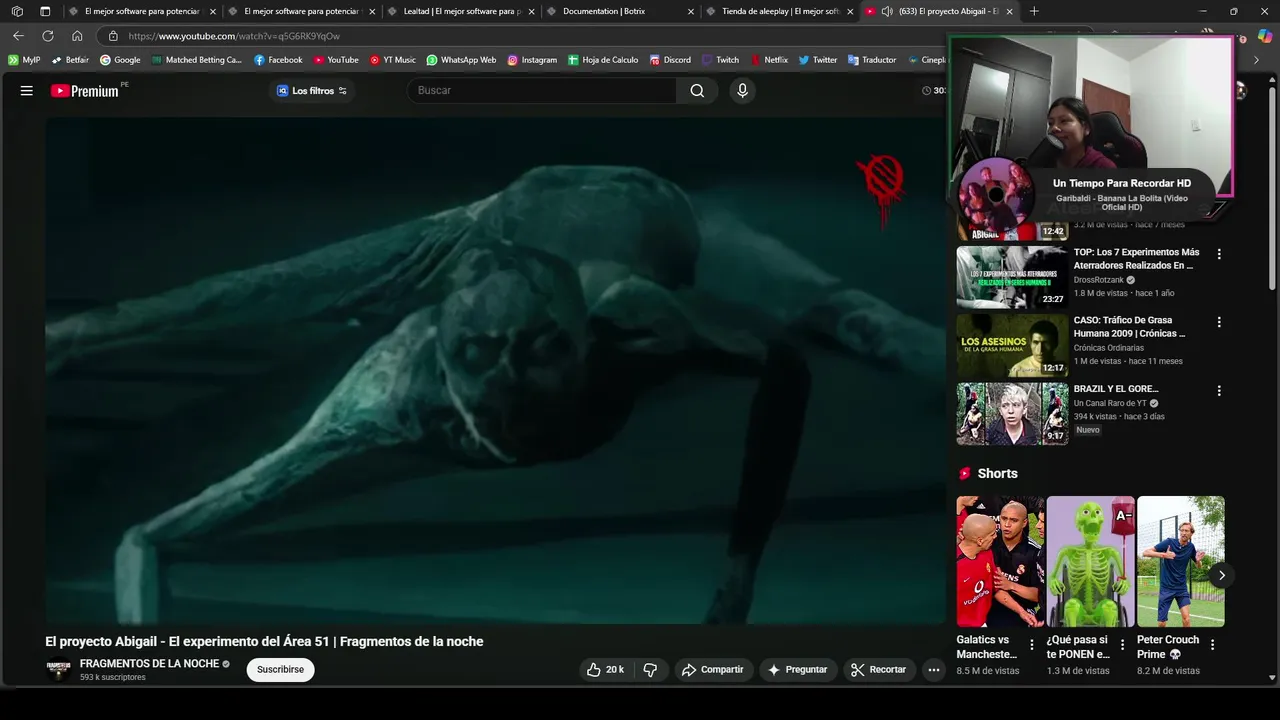Open options for Tráfico De Grasa video
The width and height of the screenshot is (1280, 720).
pos(1218,322)
